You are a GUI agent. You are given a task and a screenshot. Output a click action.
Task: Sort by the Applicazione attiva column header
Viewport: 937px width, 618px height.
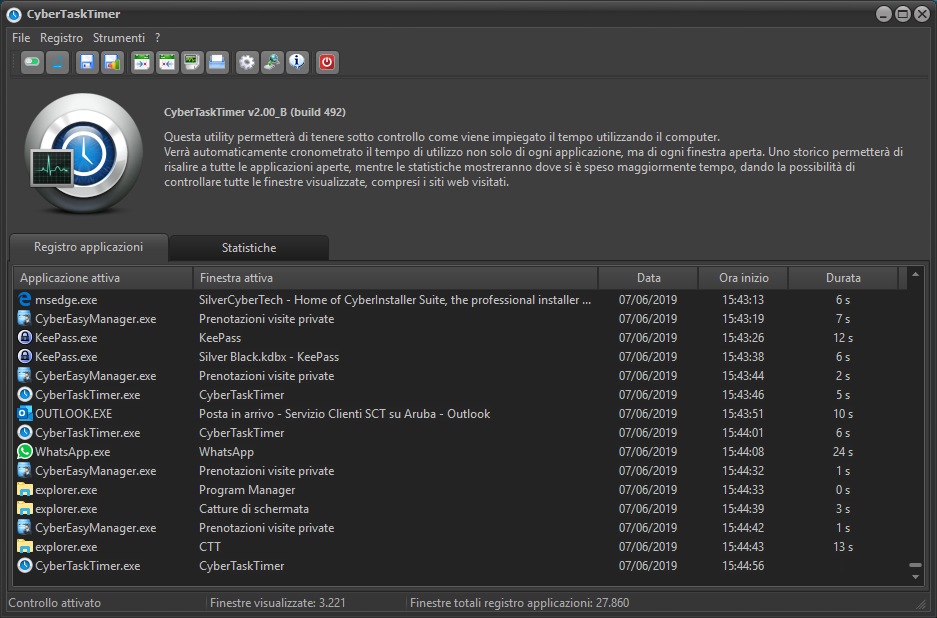103,278
